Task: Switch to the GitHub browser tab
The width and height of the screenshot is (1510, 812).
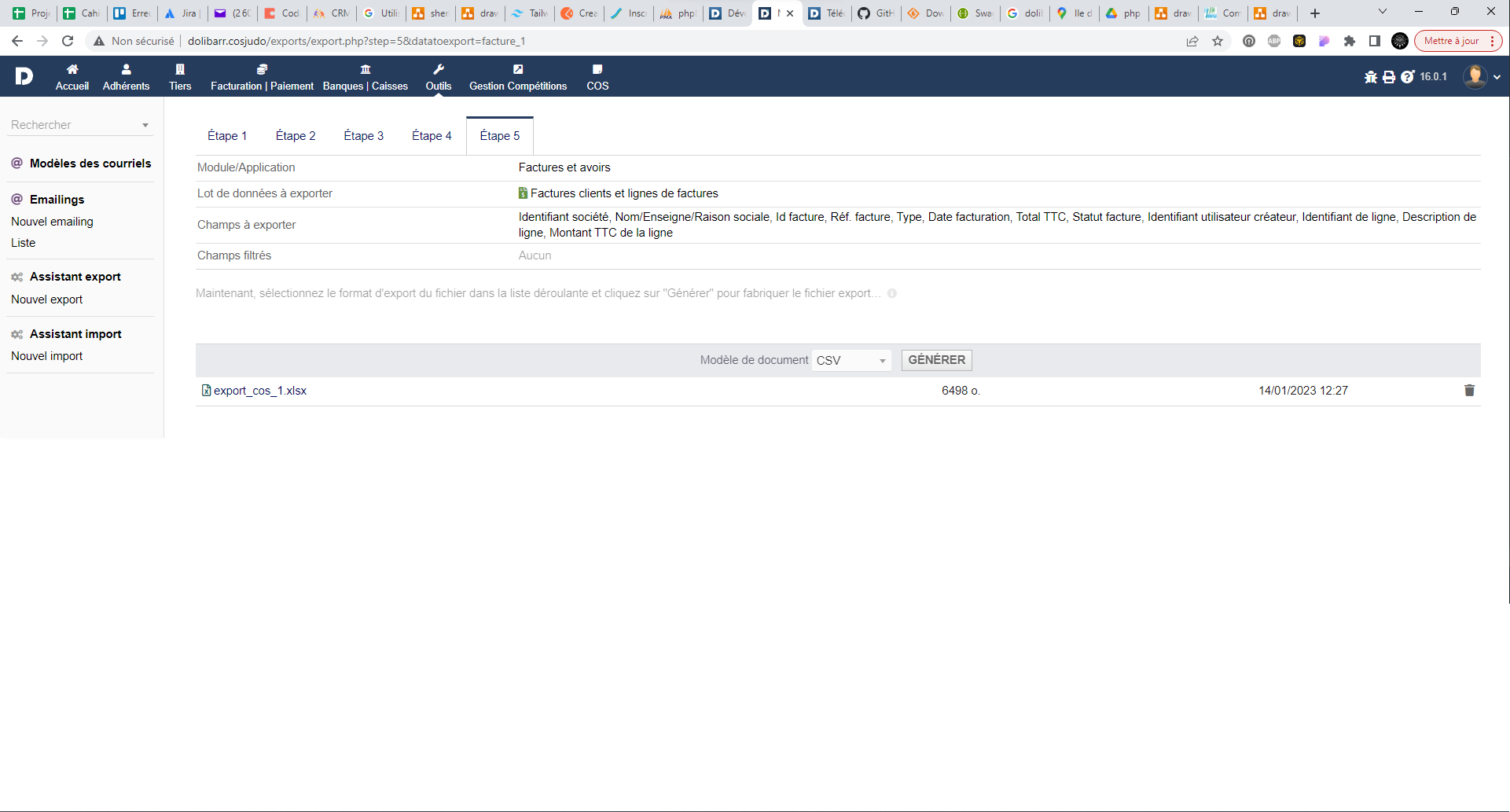Action: point(877,13)
